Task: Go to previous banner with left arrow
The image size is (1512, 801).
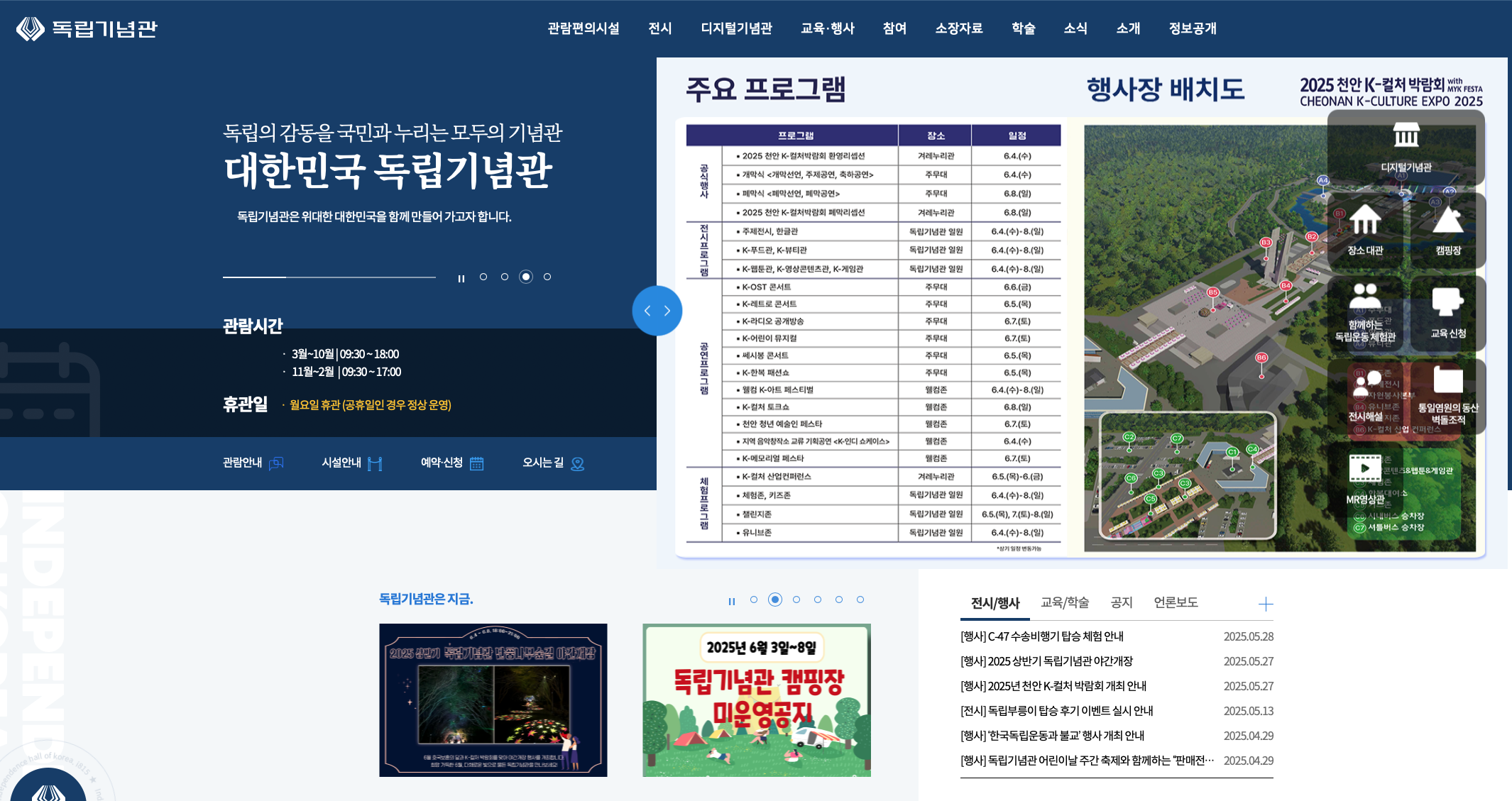Action: (x=647, y=311)
